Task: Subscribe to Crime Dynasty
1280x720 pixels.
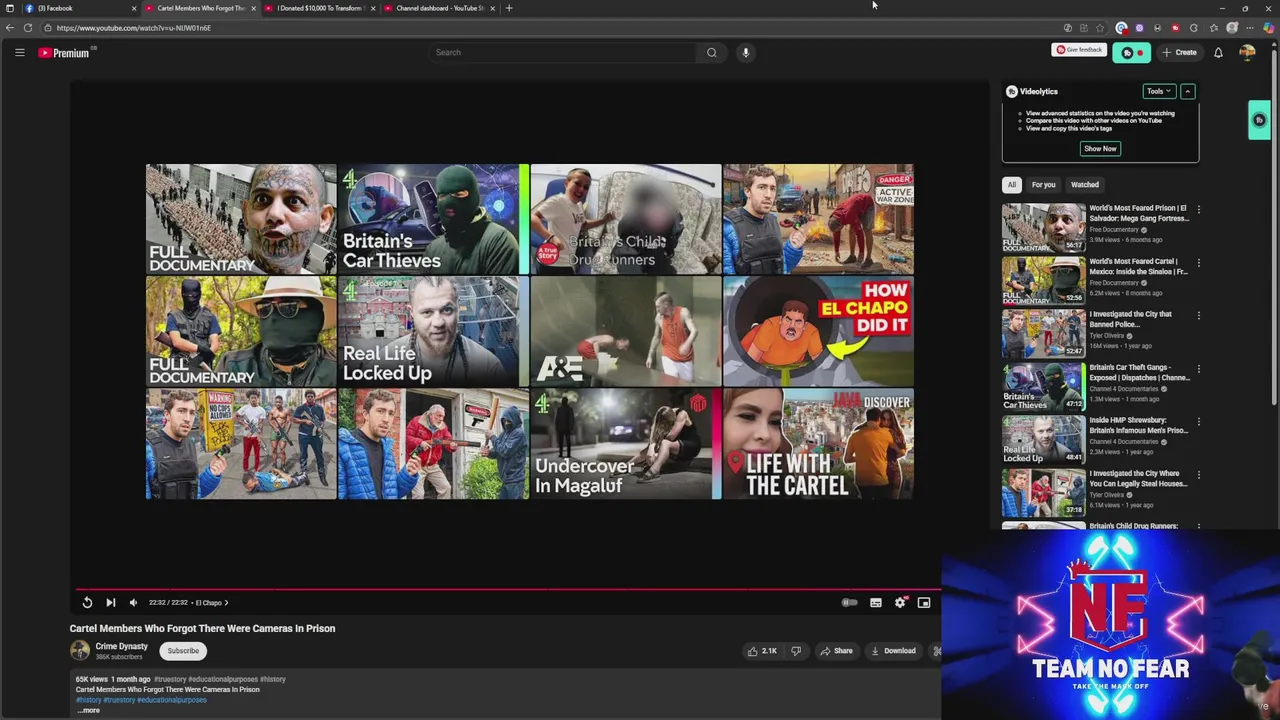Action: [183, 651]
